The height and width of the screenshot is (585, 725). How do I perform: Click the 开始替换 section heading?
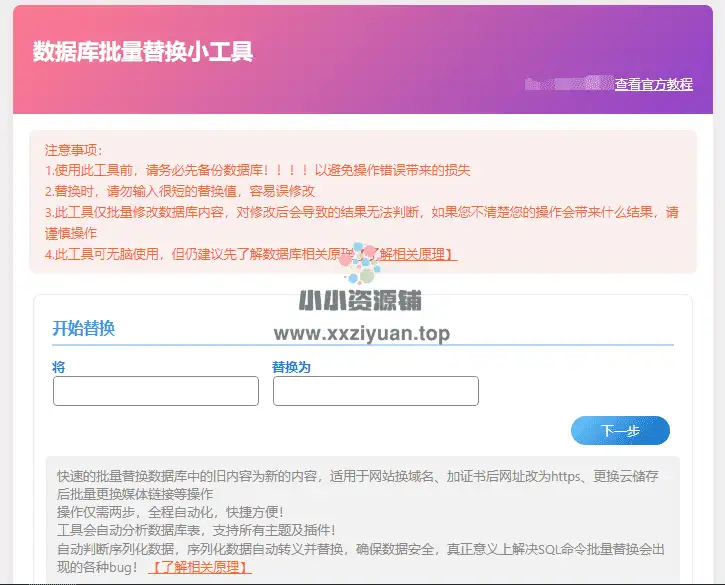(84, 328)
